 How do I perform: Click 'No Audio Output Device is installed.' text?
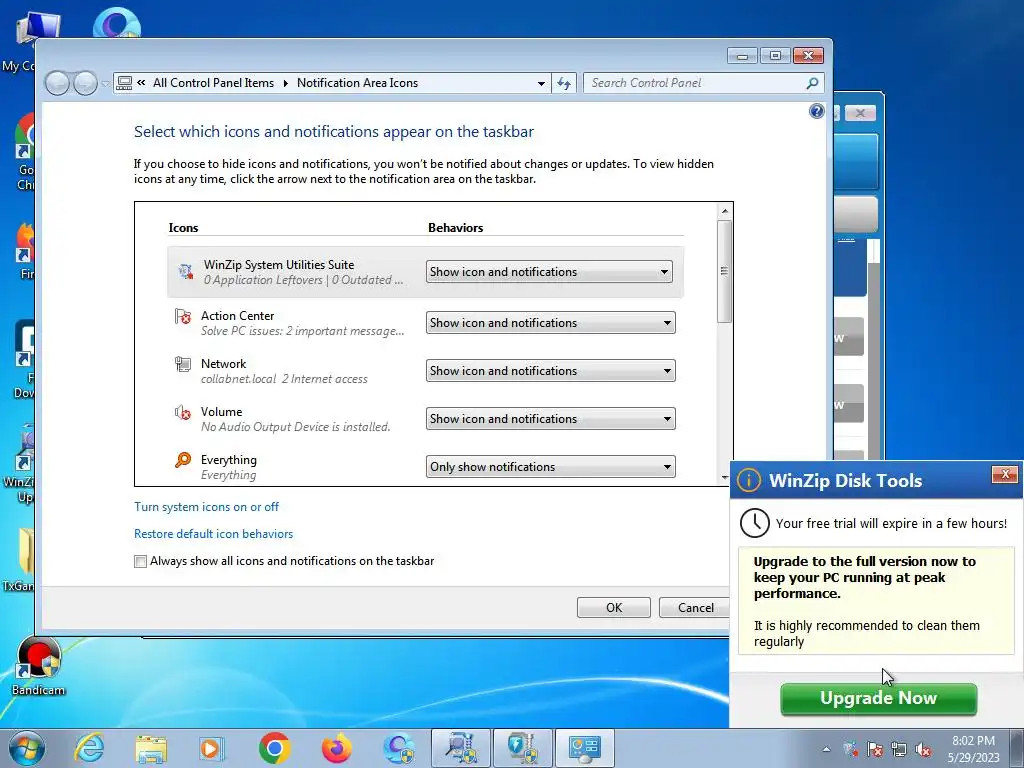tap(295, 427)
